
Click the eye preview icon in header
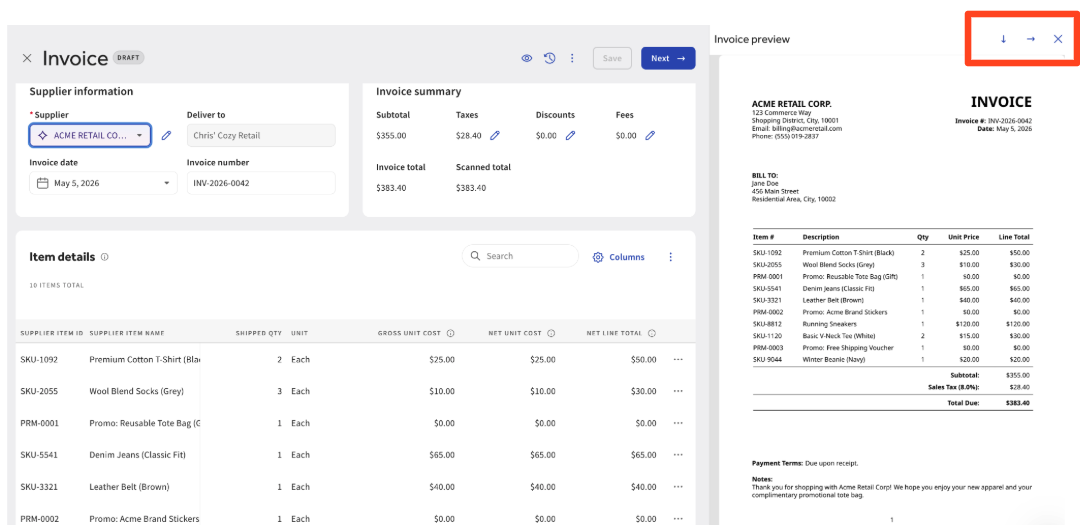click(526, 59)
